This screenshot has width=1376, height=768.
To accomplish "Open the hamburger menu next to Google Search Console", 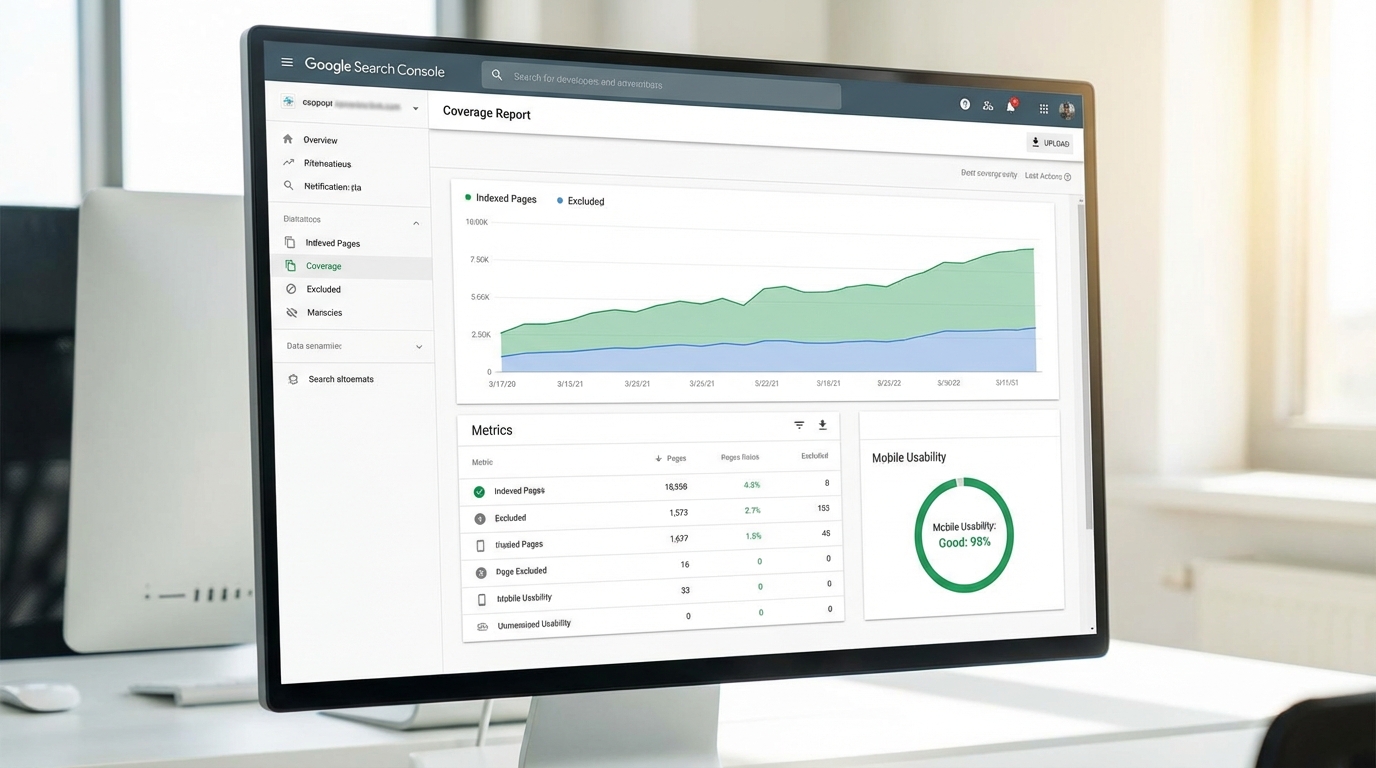I will tap(287, 62).
